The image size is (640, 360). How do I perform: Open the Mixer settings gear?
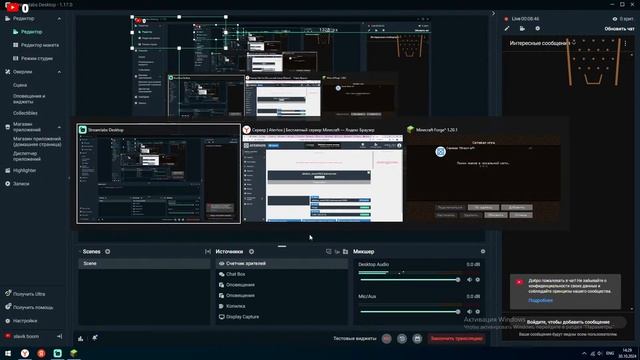483,251
